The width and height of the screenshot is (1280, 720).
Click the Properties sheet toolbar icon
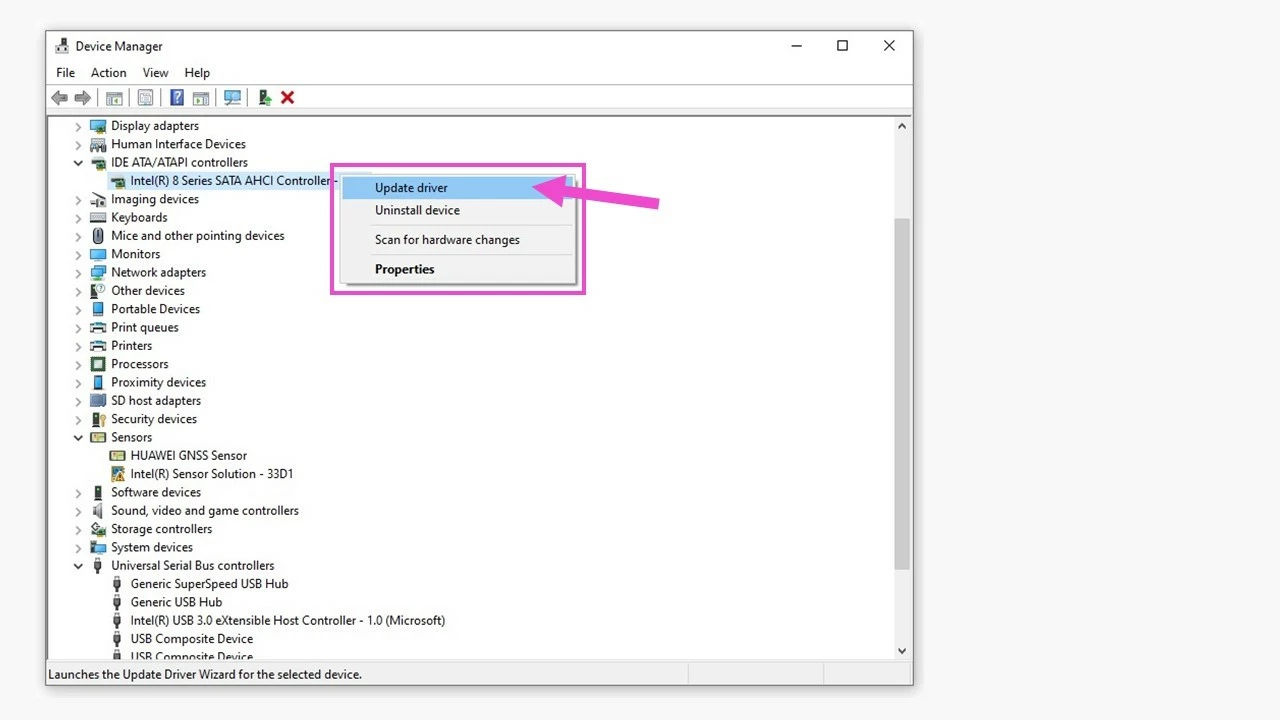[146, 98]
